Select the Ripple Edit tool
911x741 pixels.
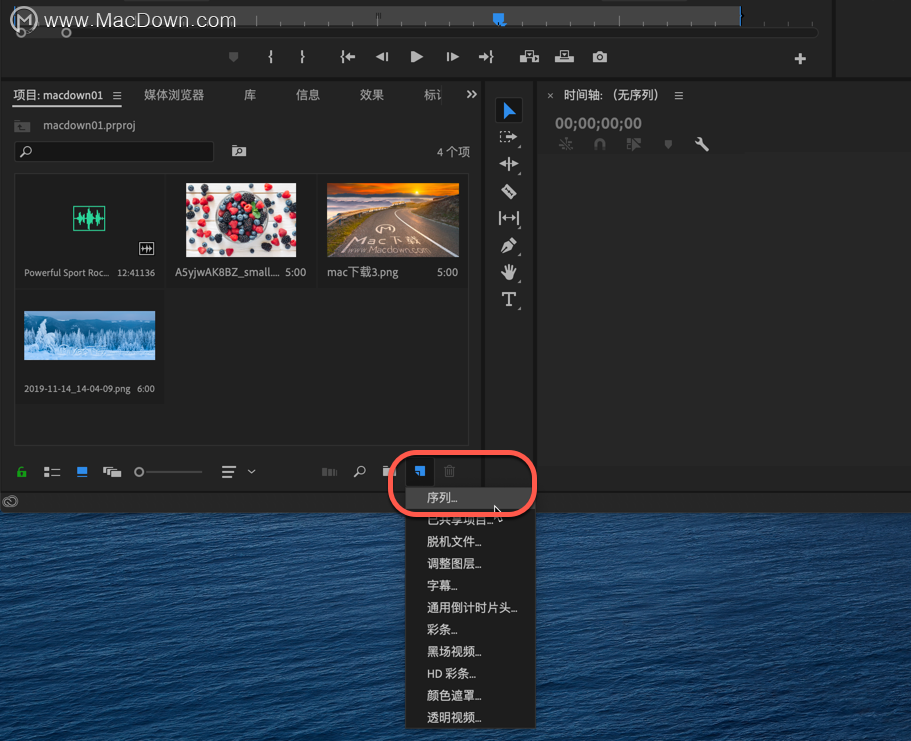click(x=509, y=164)
